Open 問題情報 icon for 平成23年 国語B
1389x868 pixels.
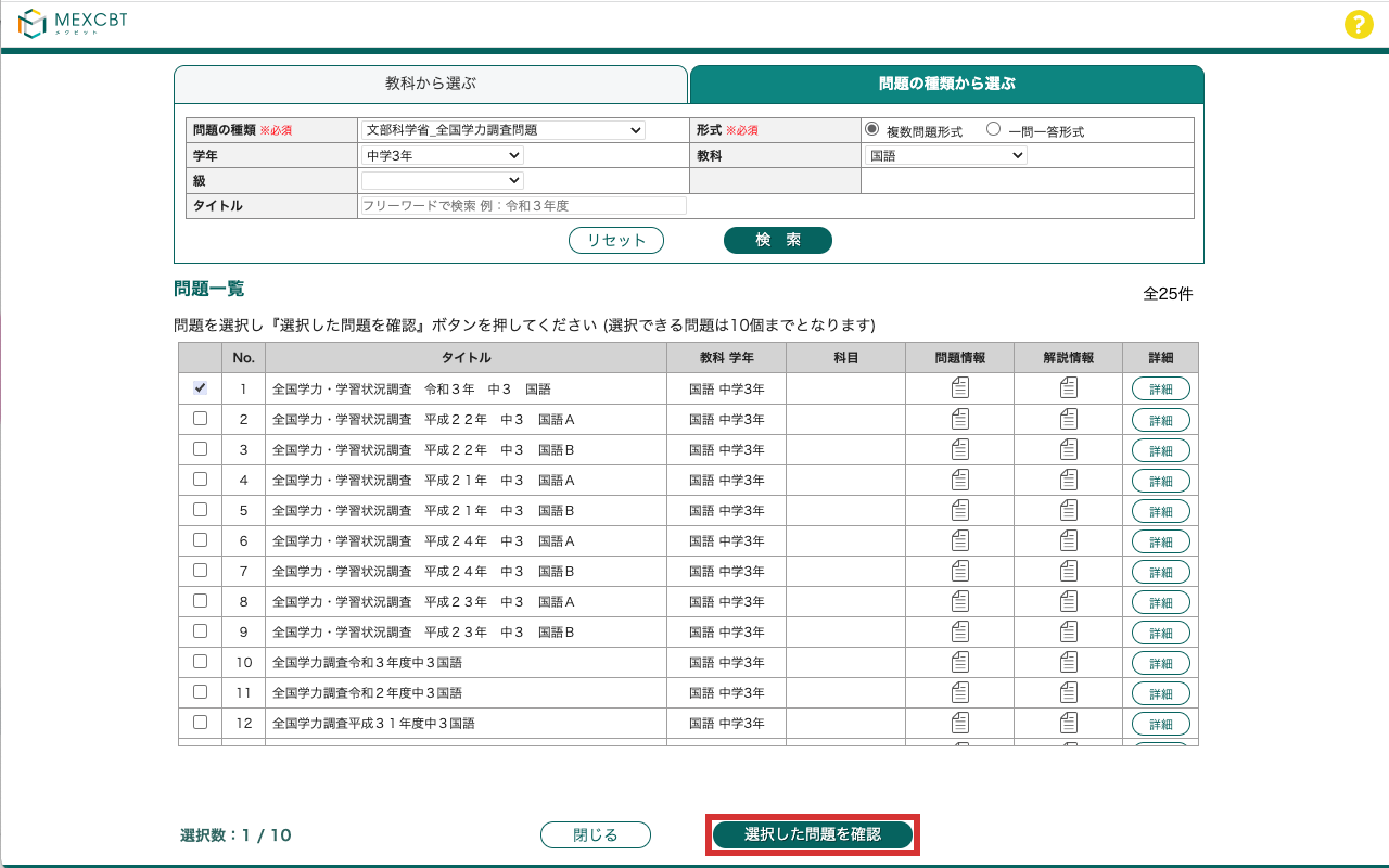(x=960, y=631)
